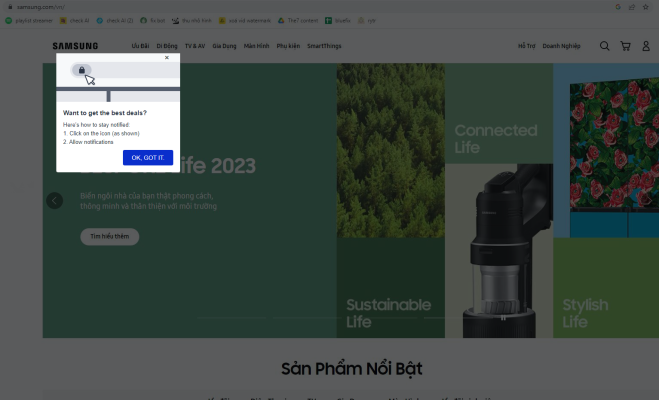Open the Di Động menu
This screenshot has width=659, height=400.
167,46
